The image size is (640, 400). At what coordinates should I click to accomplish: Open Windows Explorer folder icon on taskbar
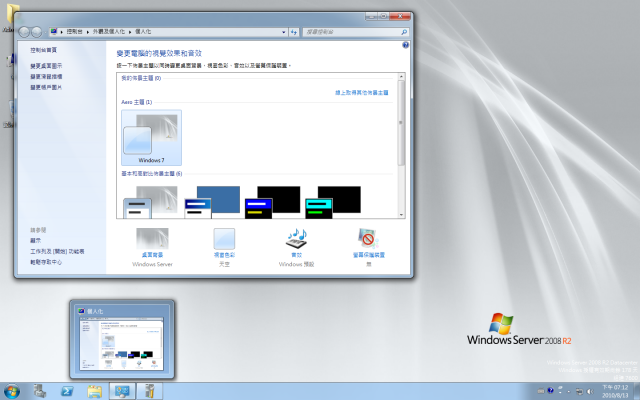[x=94, y=391]
